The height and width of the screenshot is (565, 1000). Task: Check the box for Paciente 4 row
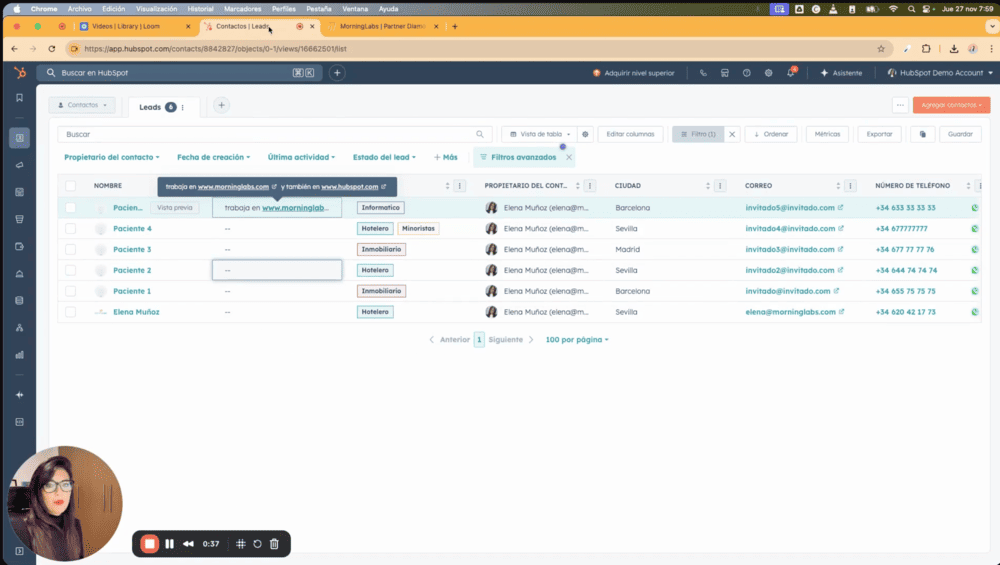click(x=70, y=228)
